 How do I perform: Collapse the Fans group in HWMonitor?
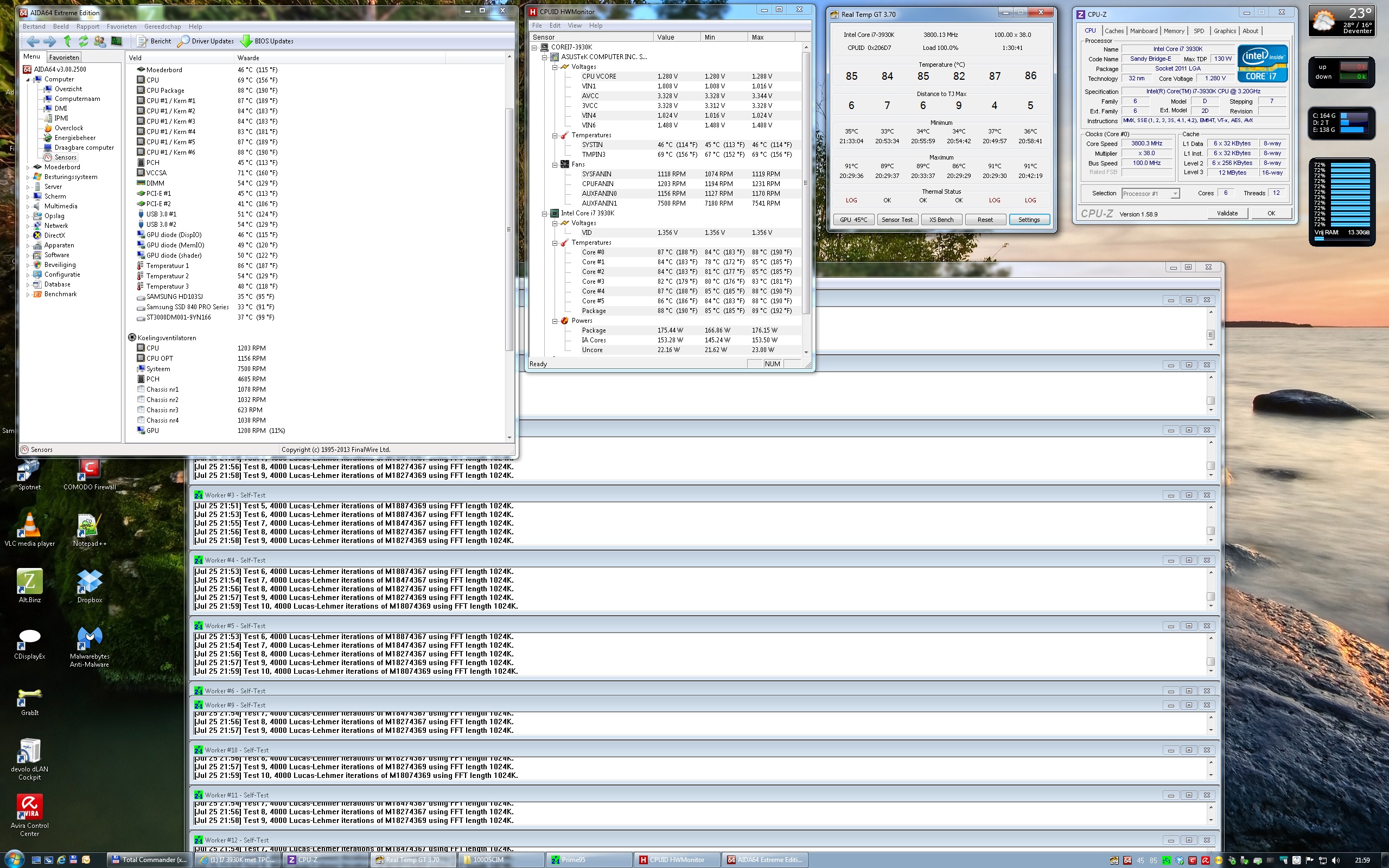(555, 164)
